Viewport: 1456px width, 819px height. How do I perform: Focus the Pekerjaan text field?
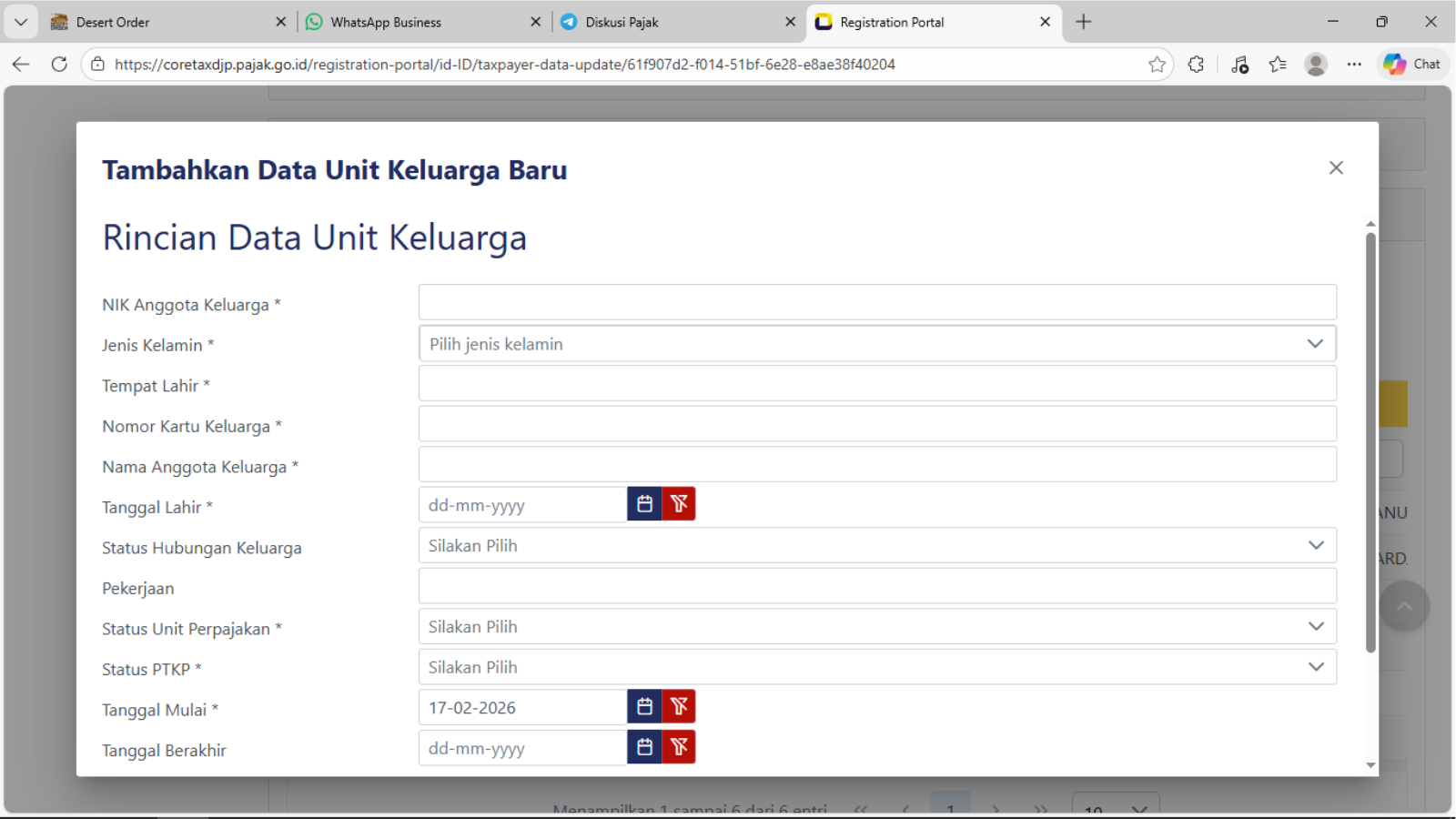point(876,586)
